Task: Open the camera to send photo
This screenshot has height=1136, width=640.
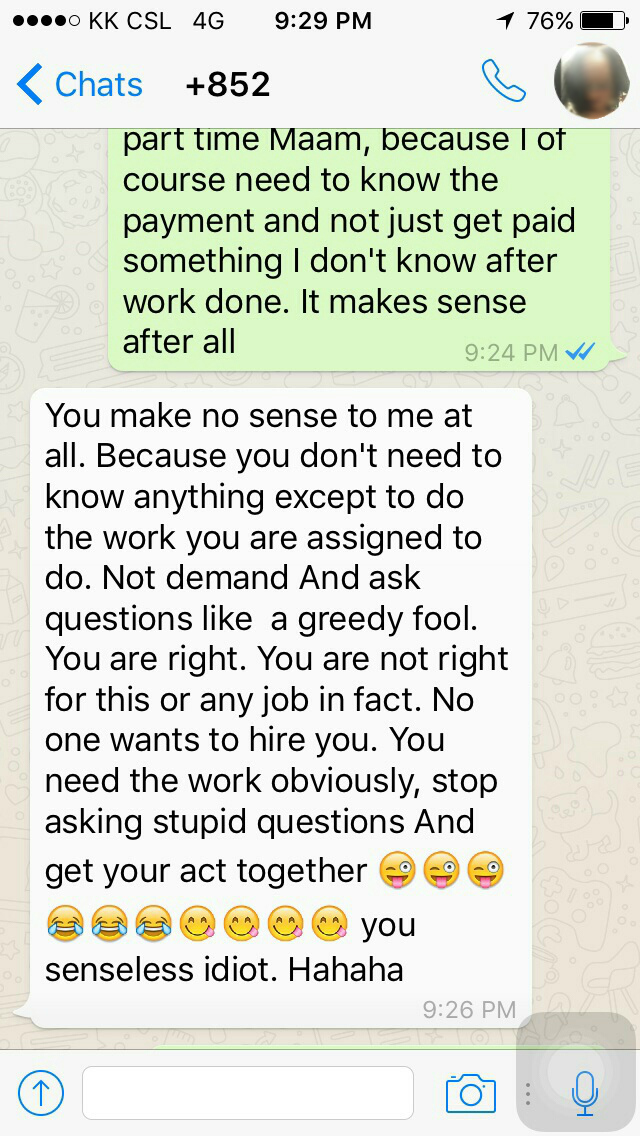Action: coord(470,1093)
